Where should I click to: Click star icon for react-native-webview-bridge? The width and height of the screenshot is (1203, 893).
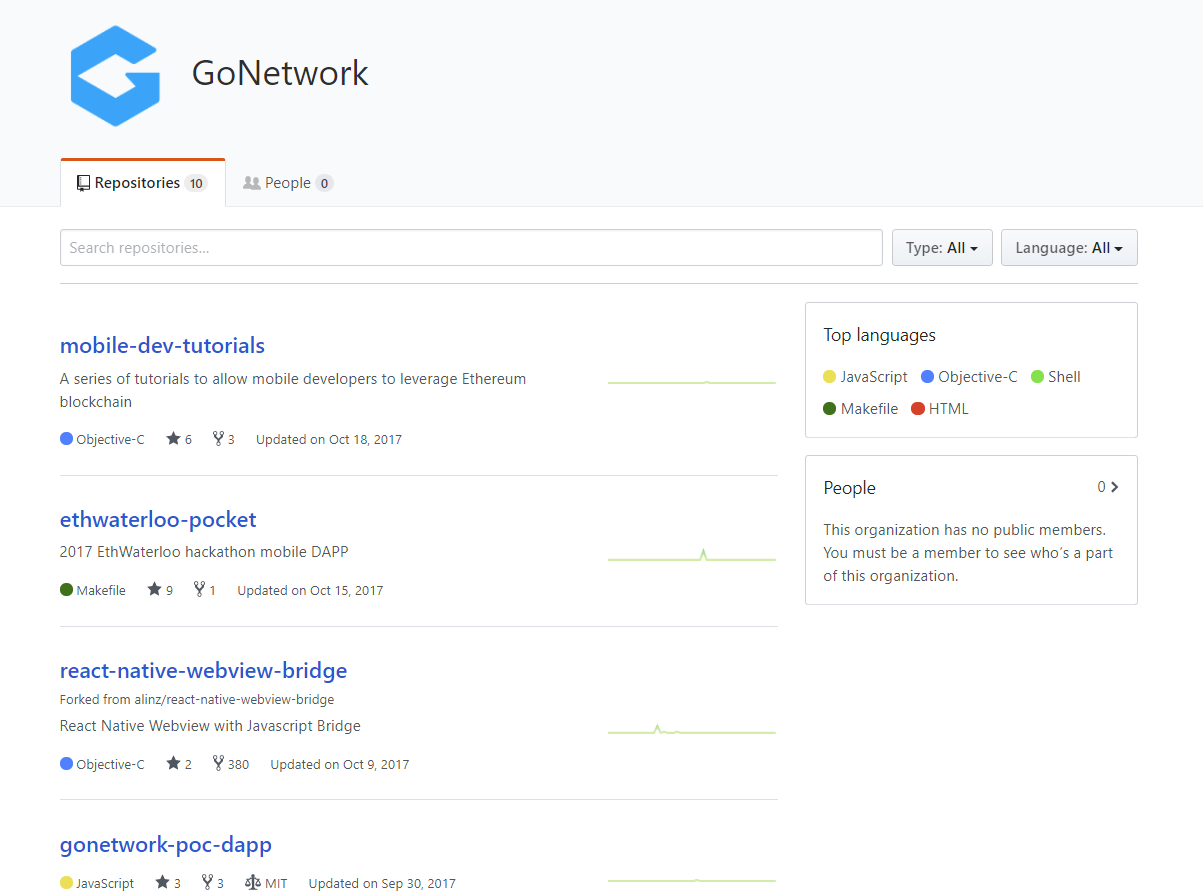coord(173,764)
